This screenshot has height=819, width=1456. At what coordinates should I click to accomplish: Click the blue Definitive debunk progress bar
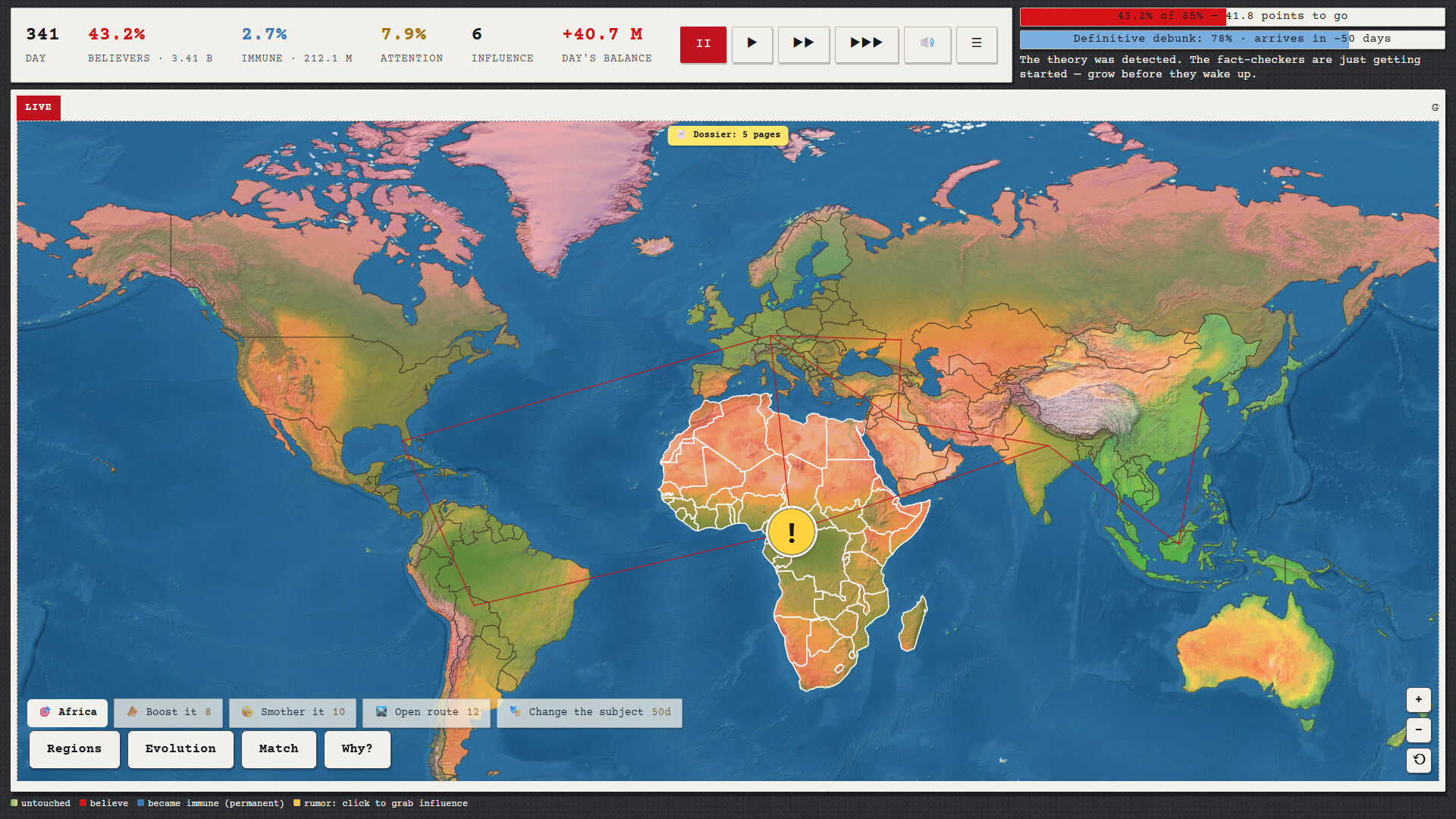tap(1232, 39)
